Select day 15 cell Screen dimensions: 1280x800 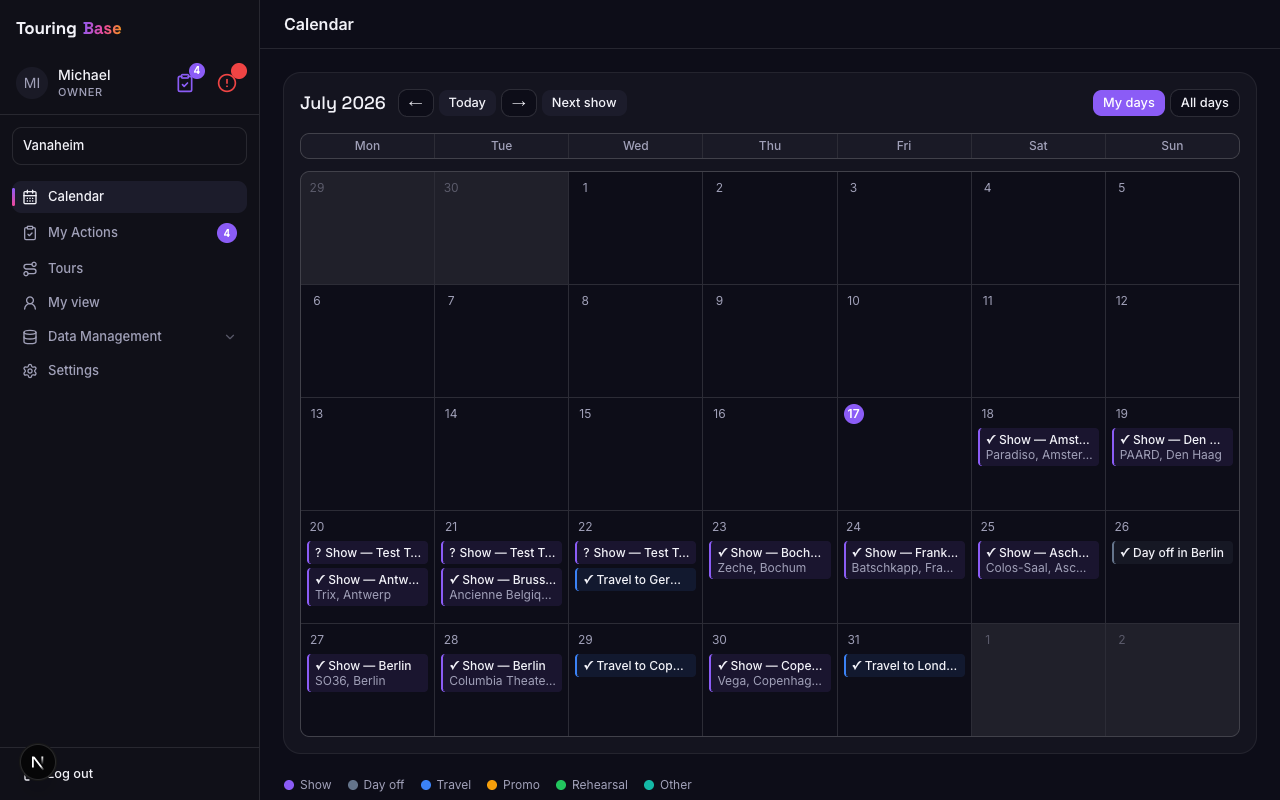click(635, 454)
